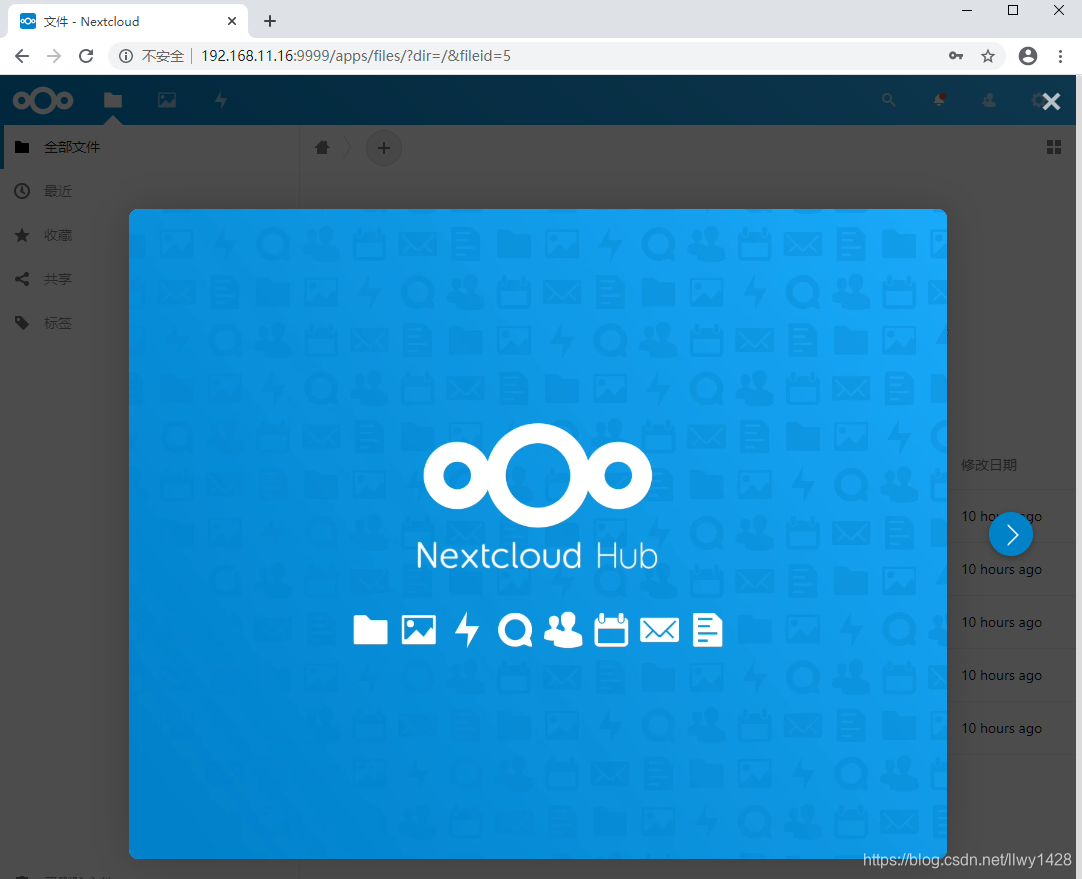Open the Chrome three-dot menu

click(1060, 56)
